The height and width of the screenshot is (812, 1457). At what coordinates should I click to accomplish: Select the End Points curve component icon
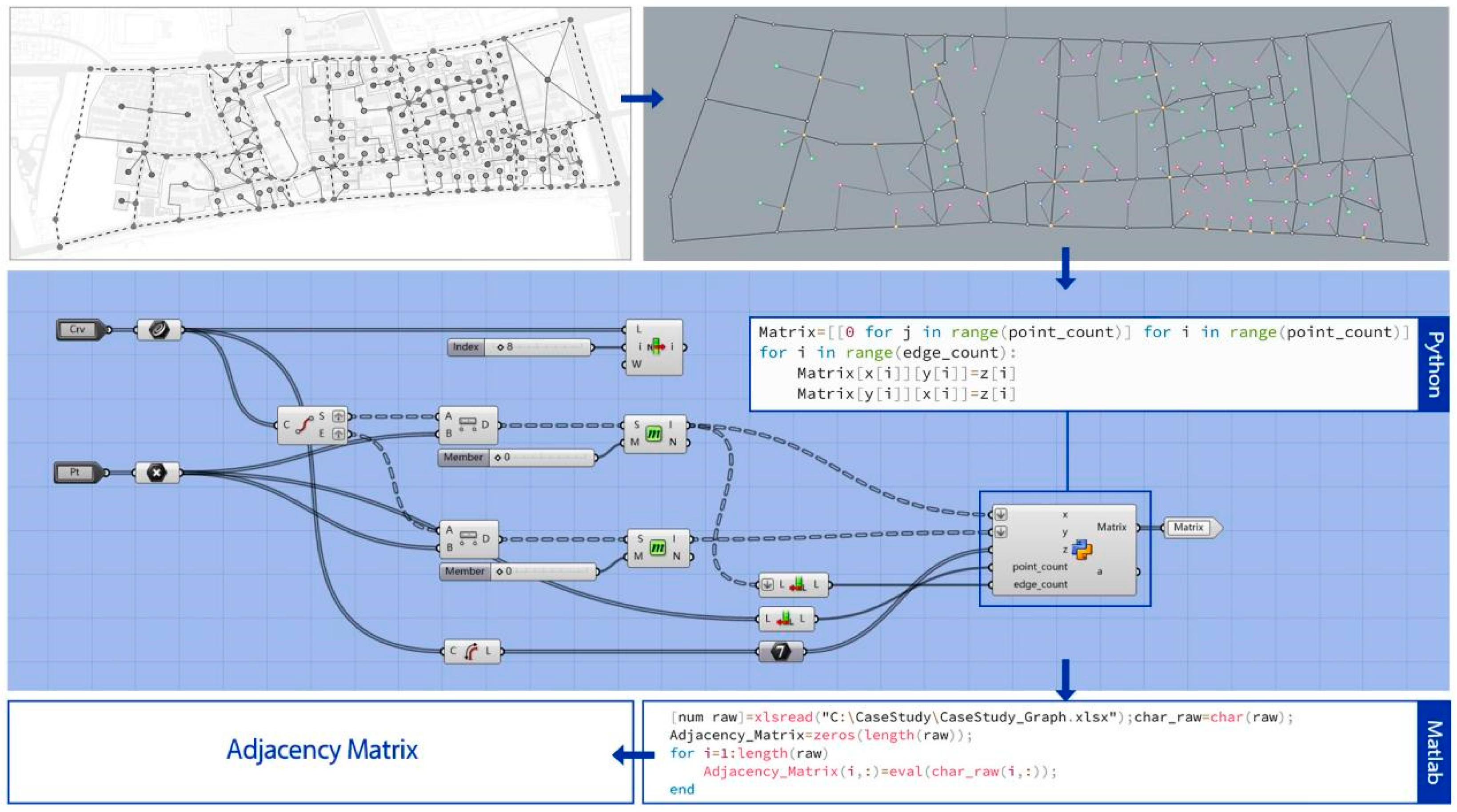coord(304,425)
